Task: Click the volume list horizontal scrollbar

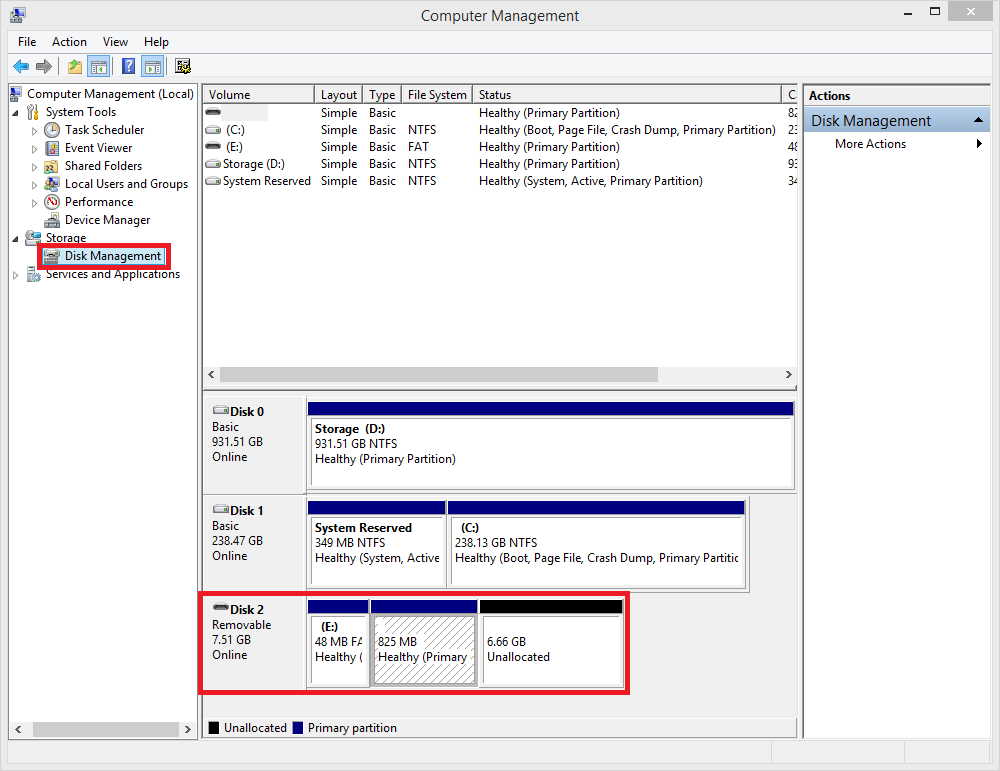Action: (x=439, y=374)
